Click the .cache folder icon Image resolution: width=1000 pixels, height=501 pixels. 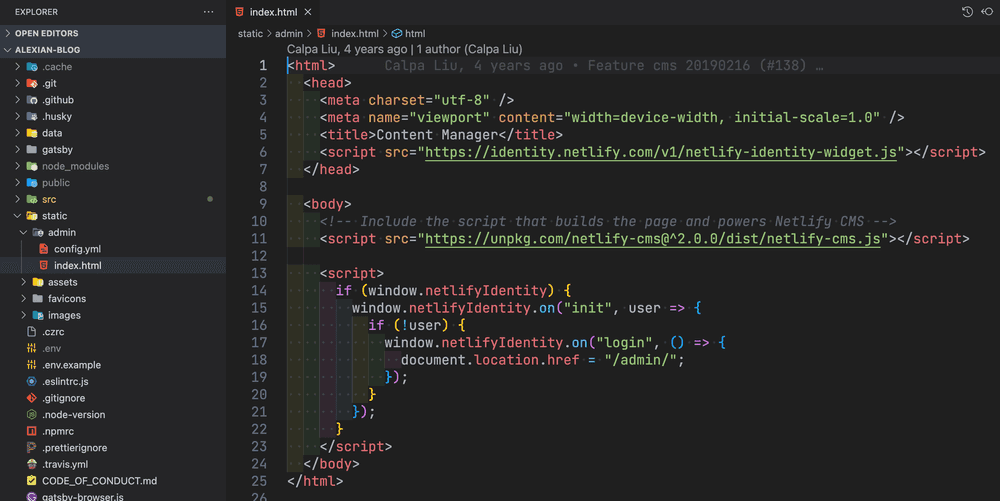click(x=32, y=66)
